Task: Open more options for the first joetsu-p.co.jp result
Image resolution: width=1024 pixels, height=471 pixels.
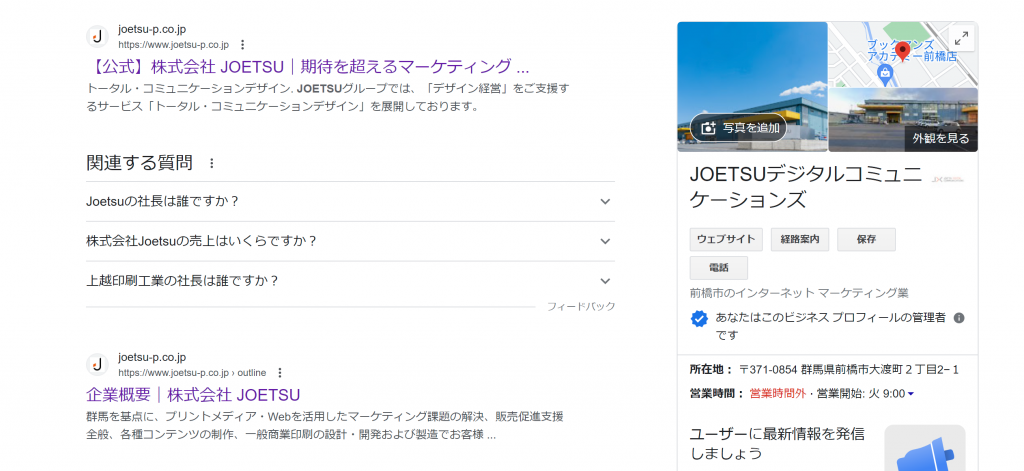Action: [x=242, y=44]
